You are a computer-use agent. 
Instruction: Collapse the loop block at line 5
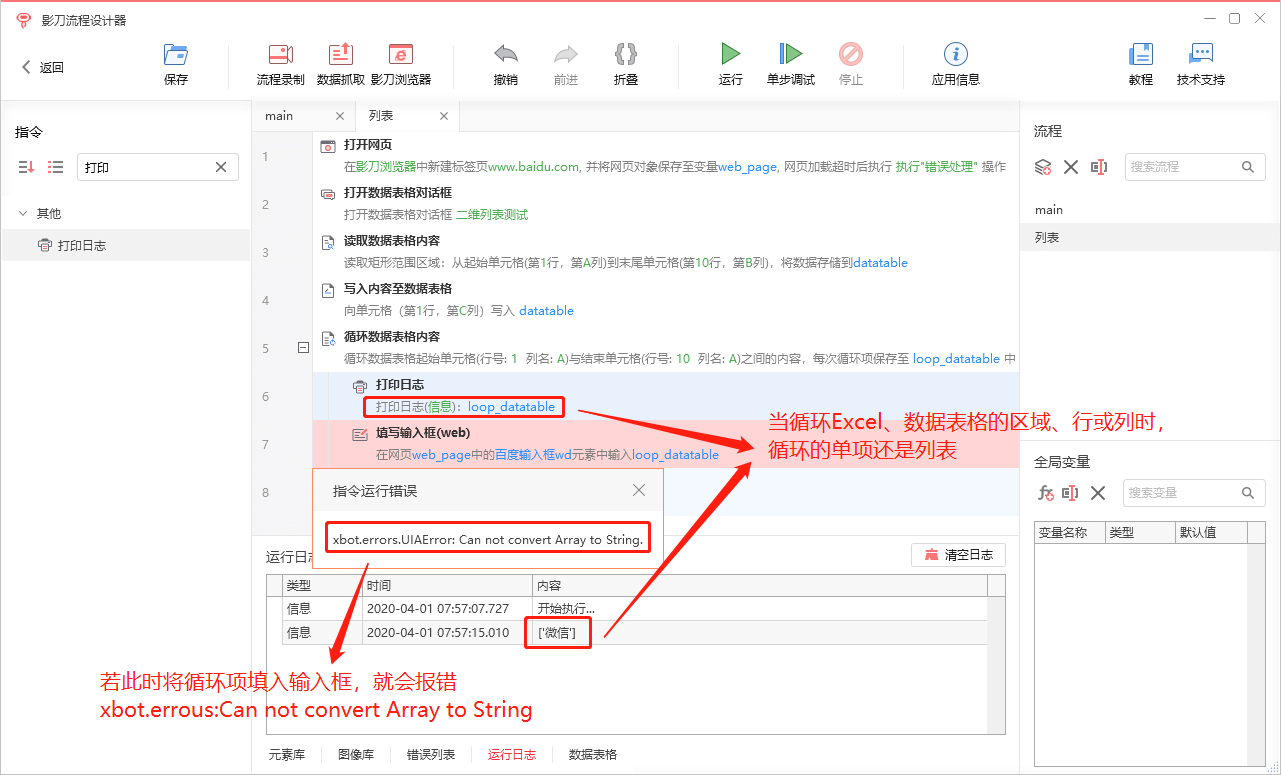(303, 348)
